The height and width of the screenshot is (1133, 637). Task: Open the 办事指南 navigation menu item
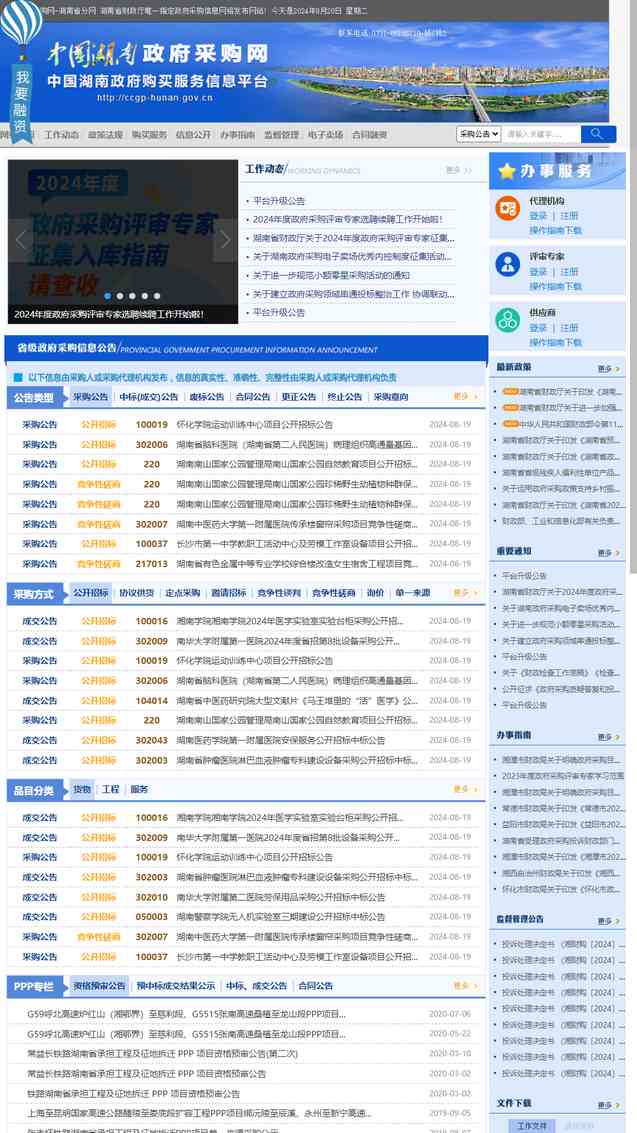coord(238,134)
